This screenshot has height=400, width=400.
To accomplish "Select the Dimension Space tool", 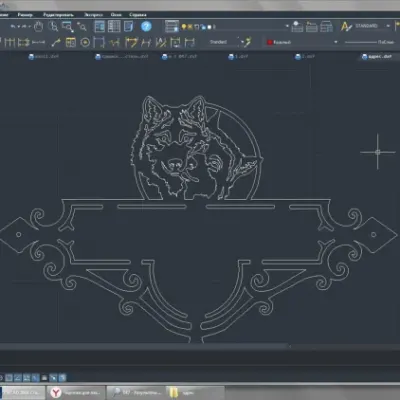I will tap(38, 42).
